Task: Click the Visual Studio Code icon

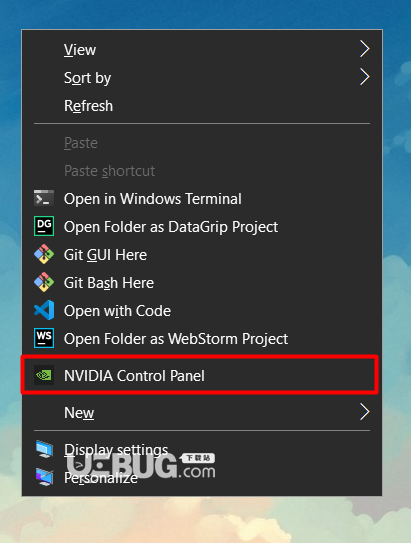Action: tap(44, 310)
